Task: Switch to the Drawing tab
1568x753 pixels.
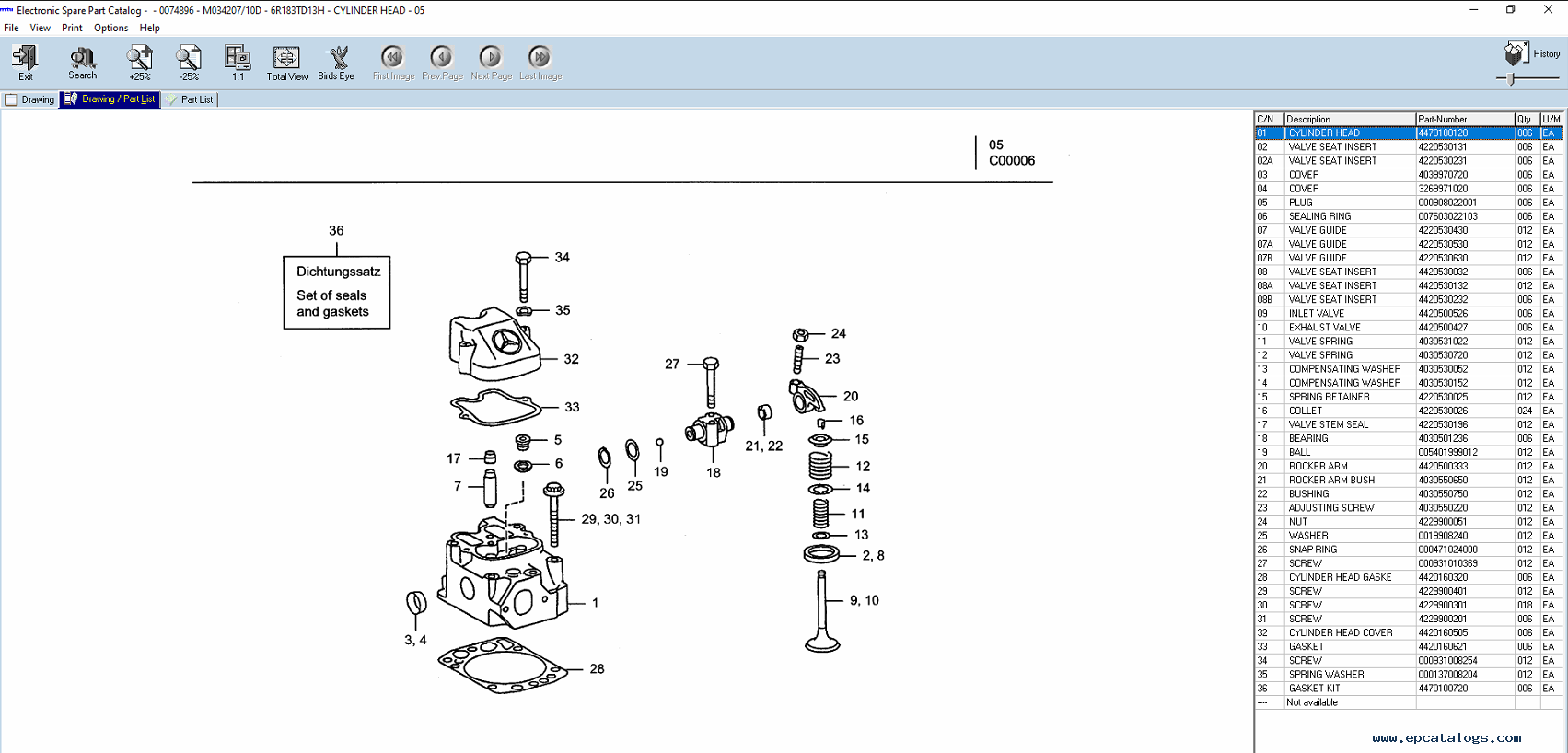Action: point(30,99)
